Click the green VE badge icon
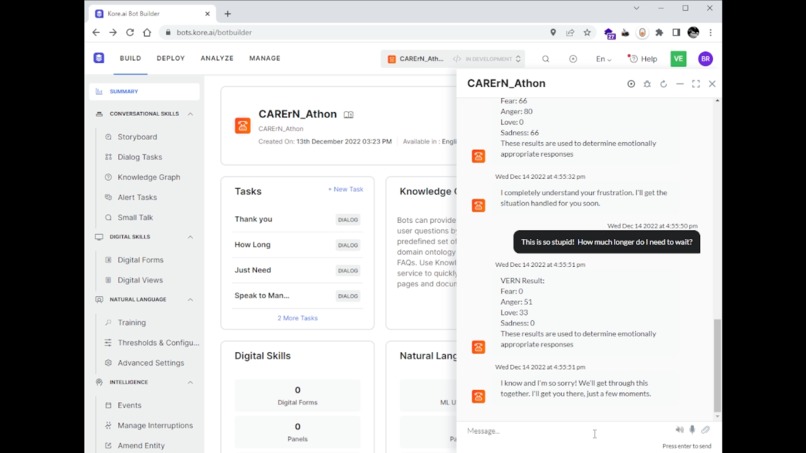The image size is (806, 453). 678,59
